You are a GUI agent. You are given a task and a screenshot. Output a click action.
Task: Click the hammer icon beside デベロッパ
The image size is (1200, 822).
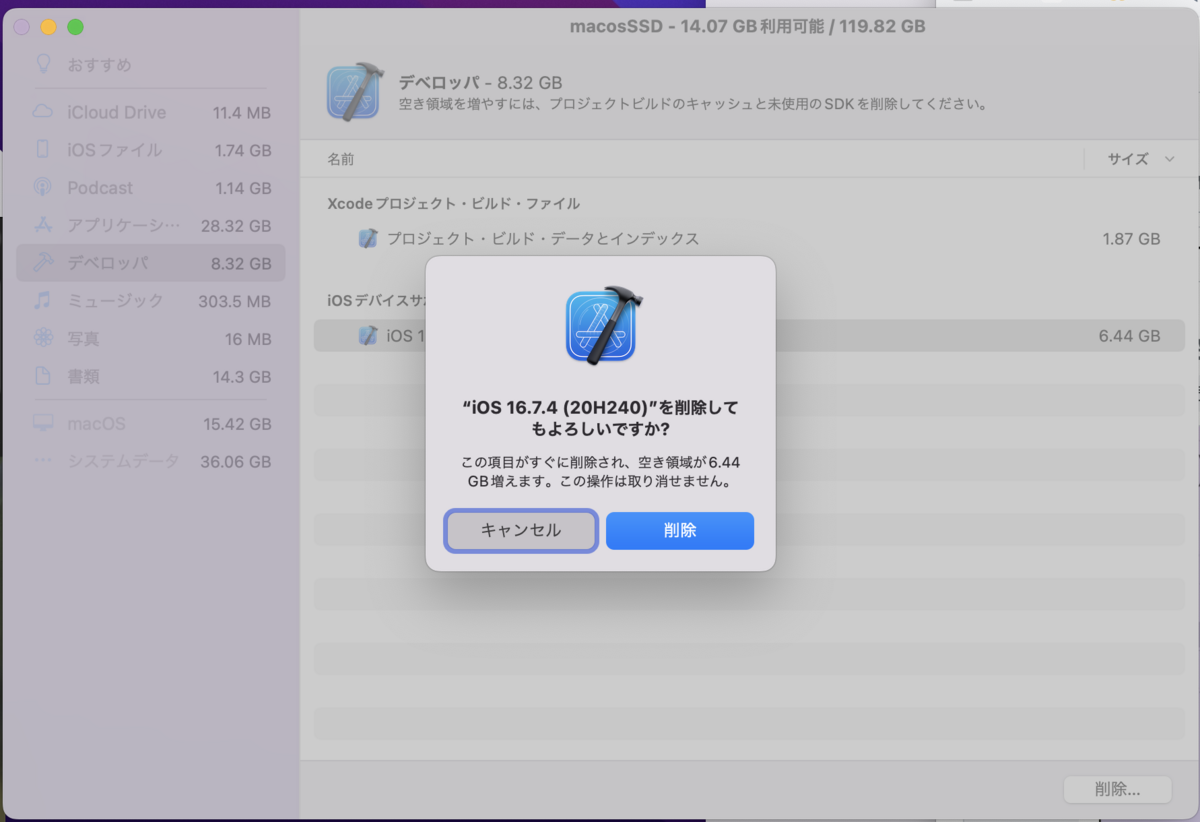tap(43, 263)
